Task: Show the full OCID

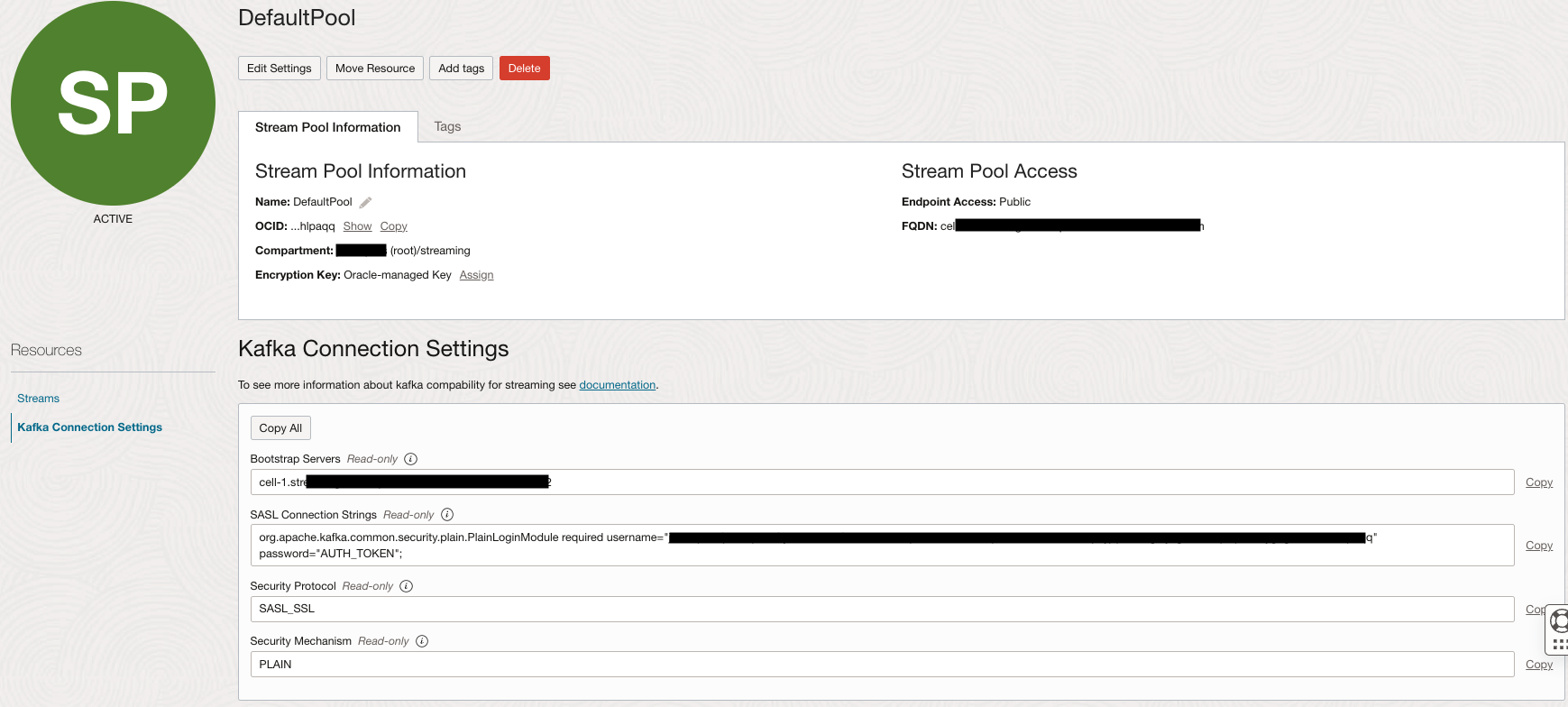Action: (x=357, y=226)
